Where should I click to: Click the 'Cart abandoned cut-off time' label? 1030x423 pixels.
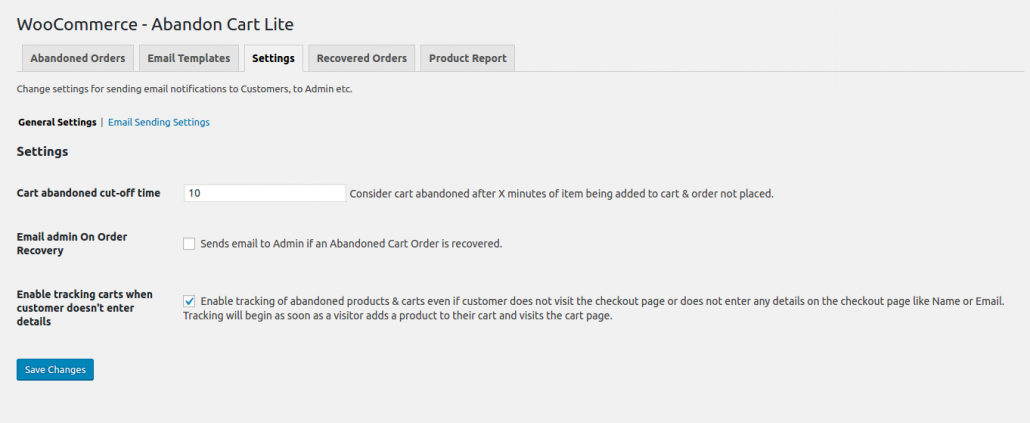pos(88,193)
